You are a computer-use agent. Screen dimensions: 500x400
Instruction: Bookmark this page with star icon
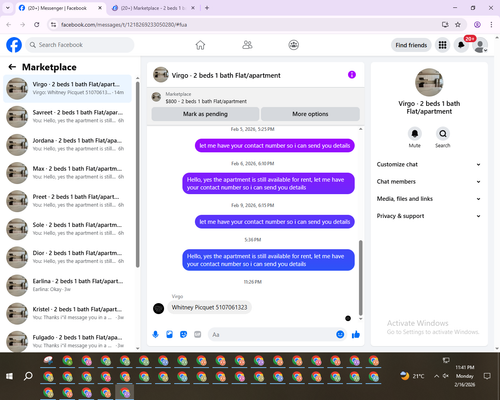coord(458,24)
